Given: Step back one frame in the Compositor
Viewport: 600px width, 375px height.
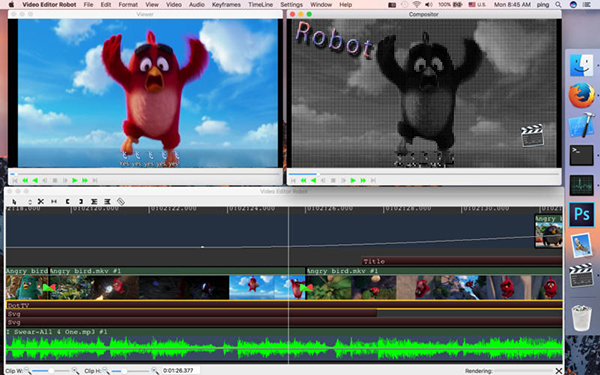Looking at the screenshot, I should (x=323, y=180).
